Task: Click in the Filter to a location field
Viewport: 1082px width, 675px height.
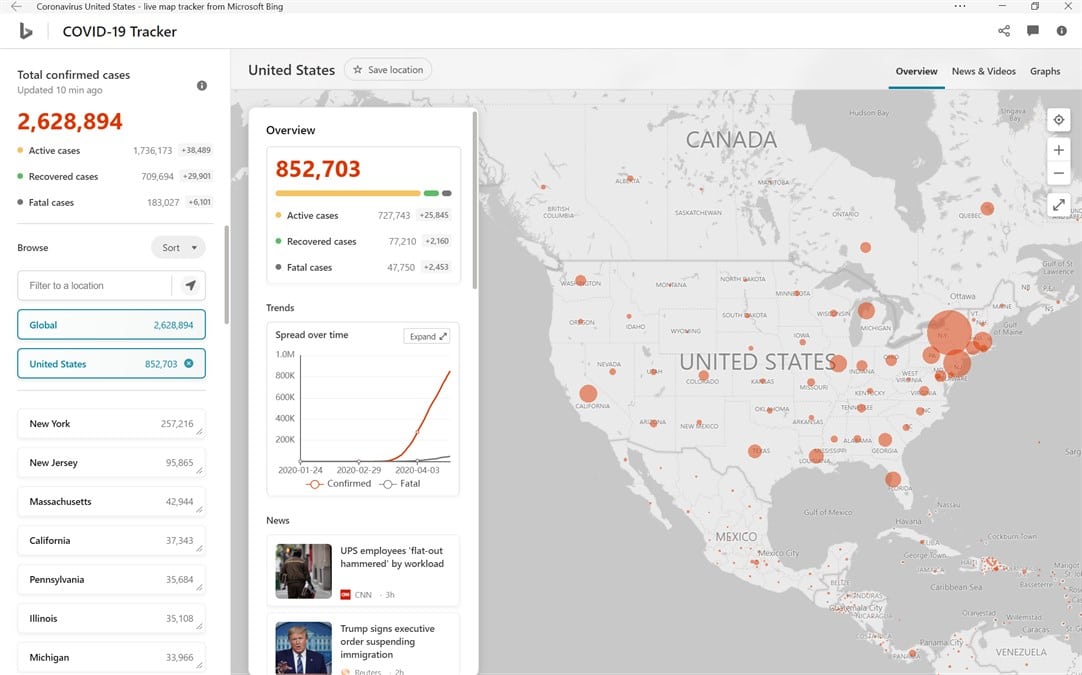Action: [x=95, y=286]
